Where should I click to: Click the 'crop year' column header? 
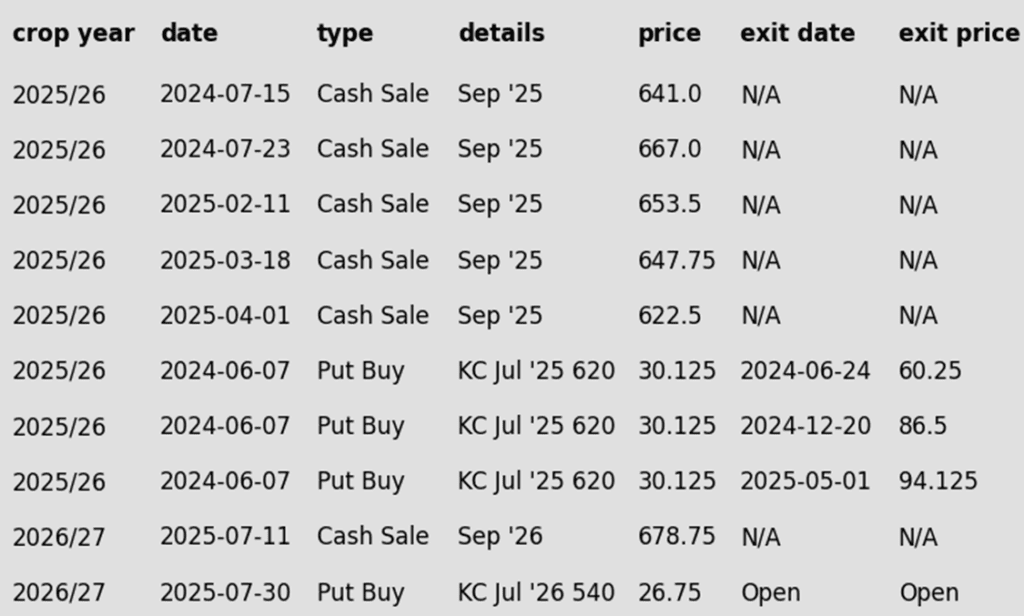(73, 33)
